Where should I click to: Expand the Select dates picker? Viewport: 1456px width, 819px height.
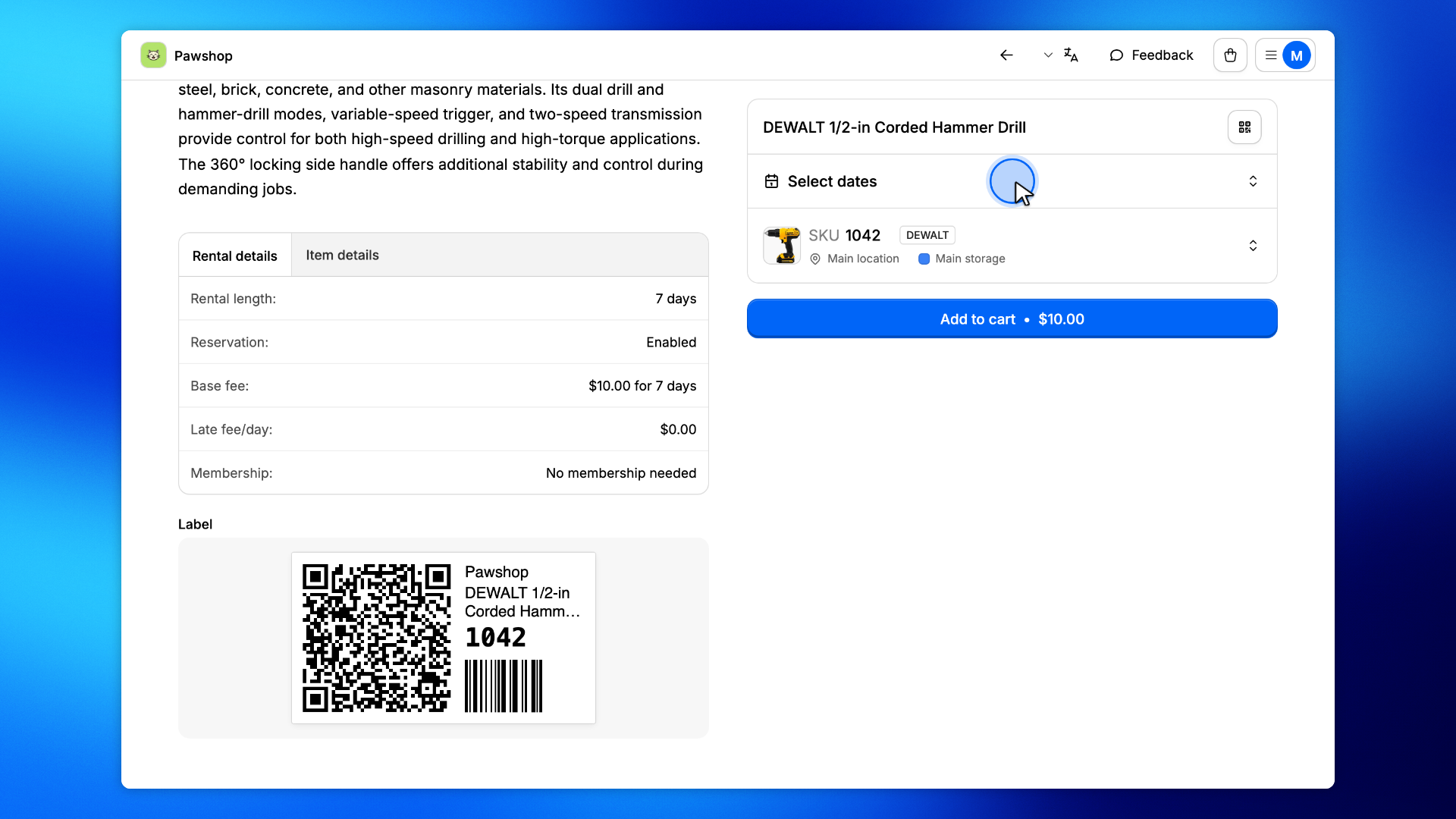(x=1012, y=181)
